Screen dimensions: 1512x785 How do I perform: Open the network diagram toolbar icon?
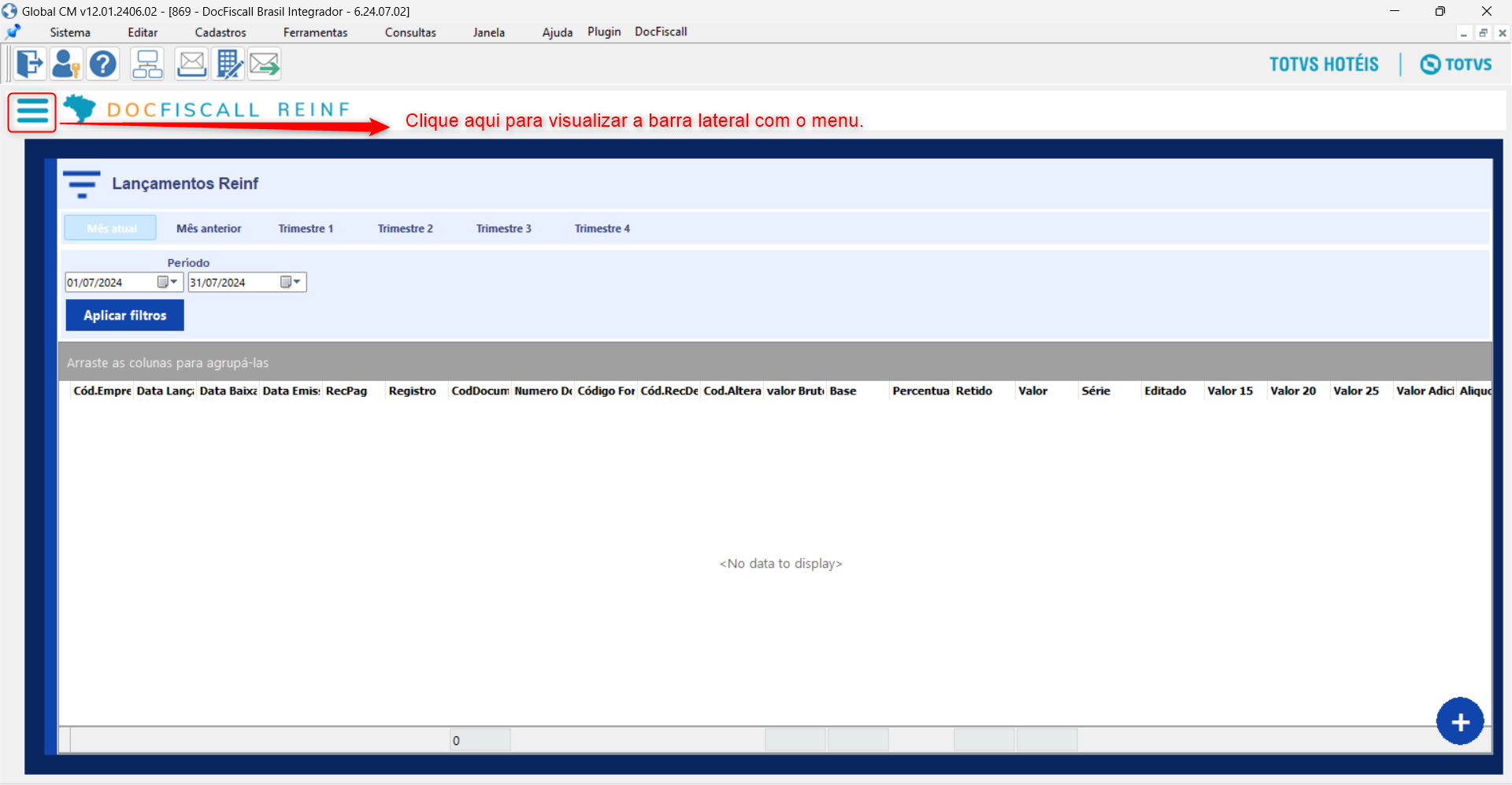(x=147, y=64)
